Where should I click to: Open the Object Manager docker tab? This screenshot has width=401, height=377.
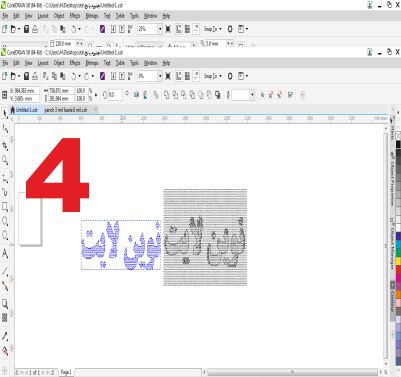tap(392, 243)
